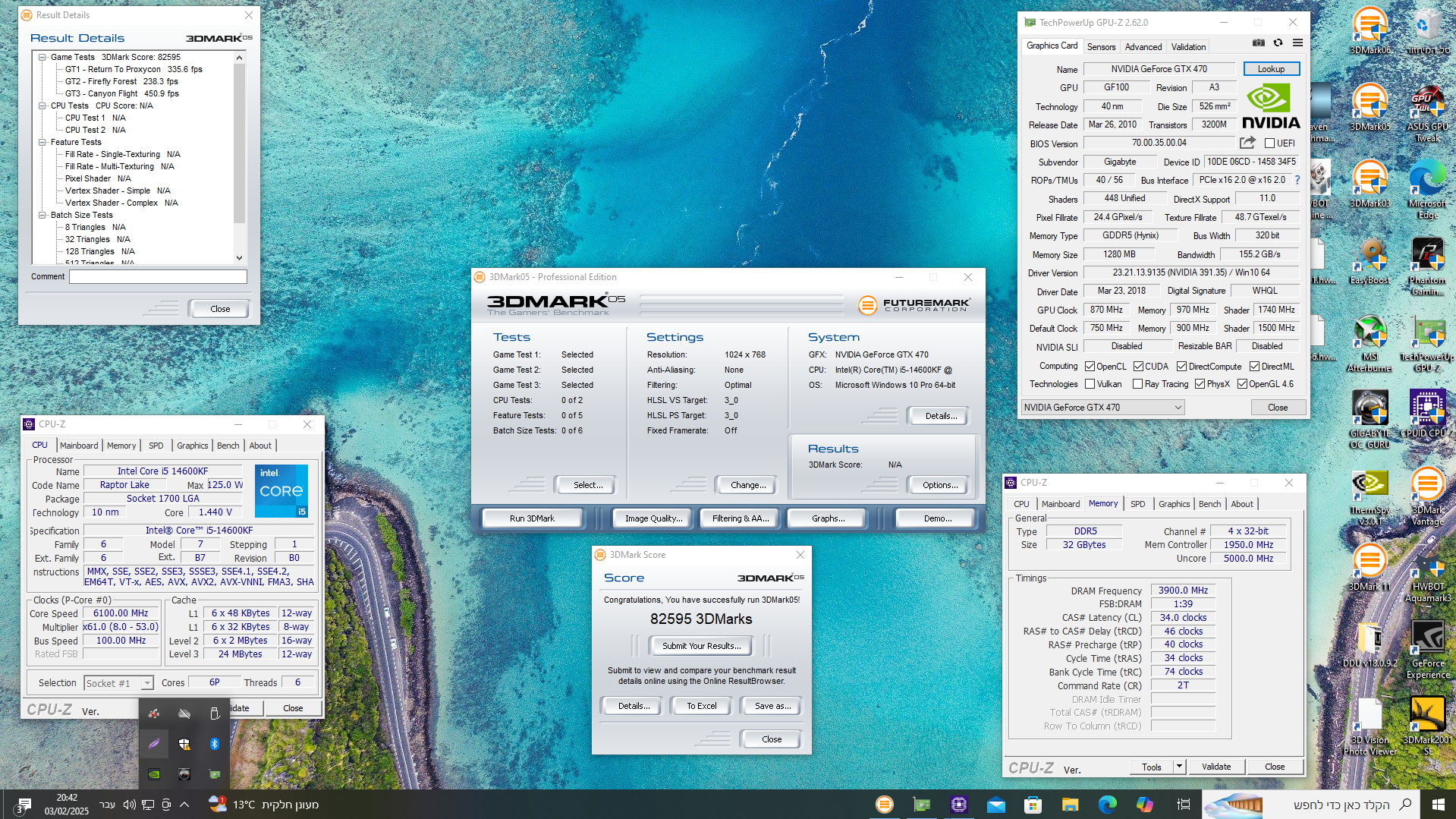Viewport: 1456px width, 819px height.
Task: Open the Phantom Gaming desktop icon
Action: pyautogui.click(x=1428, y=266)
